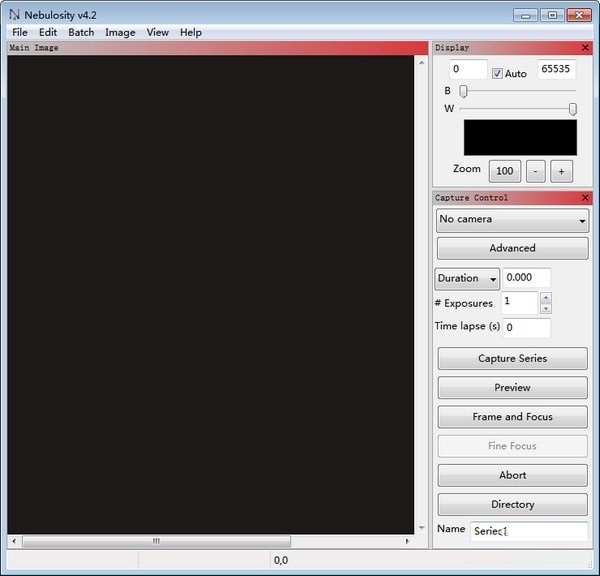Click the Capture Series button
Image resolution: width=600 pixels, height=576 pixels.
tap(512, 358)
